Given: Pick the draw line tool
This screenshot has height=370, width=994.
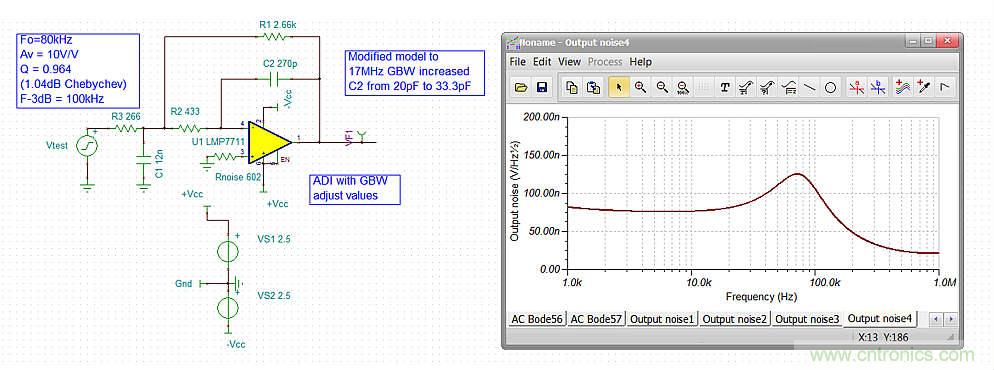Looking at the screenshot, I should point(810,87).
